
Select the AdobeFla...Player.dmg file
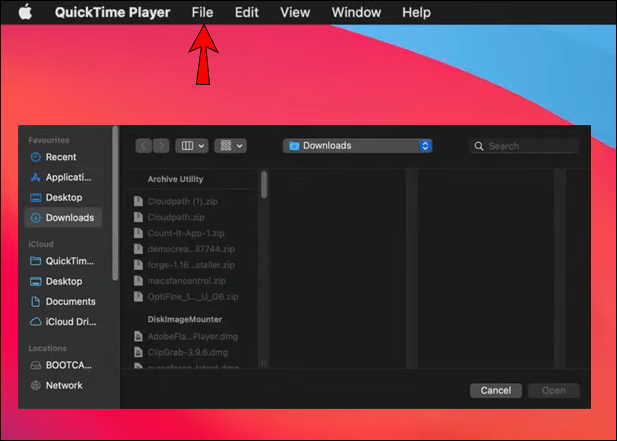pyautogui.click(x=194, y=337)
